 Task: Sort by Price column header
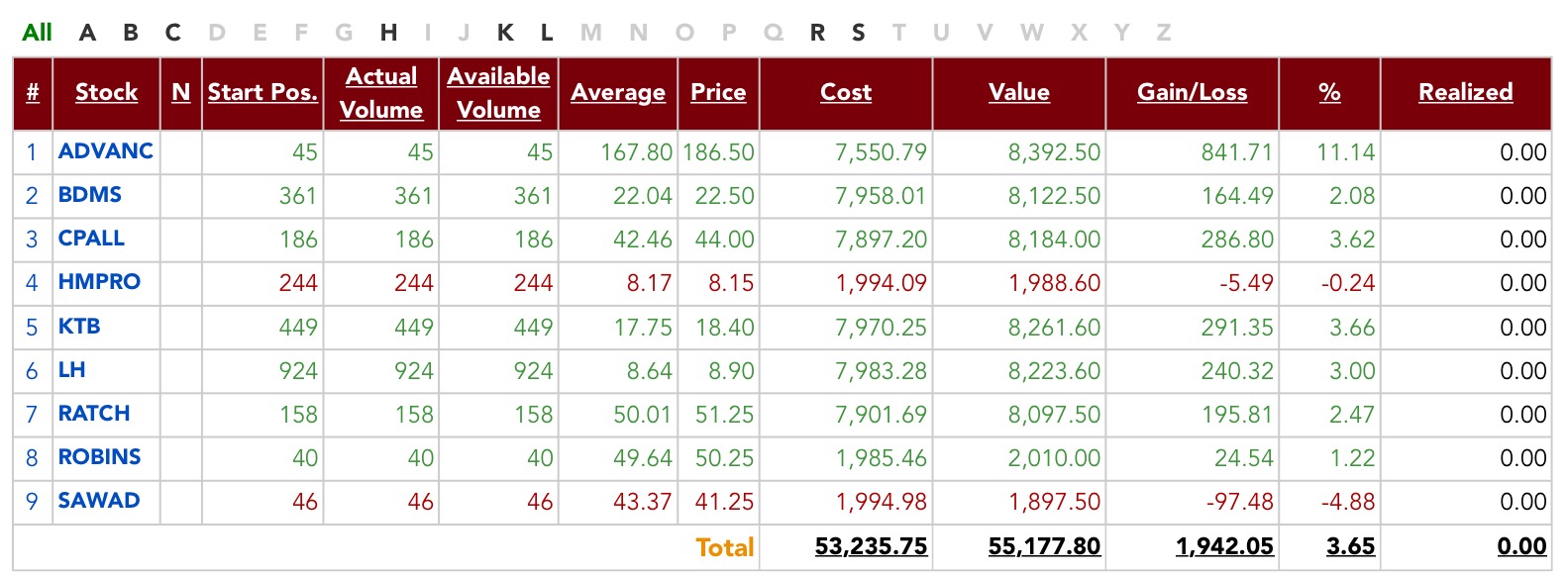(718, 92)
